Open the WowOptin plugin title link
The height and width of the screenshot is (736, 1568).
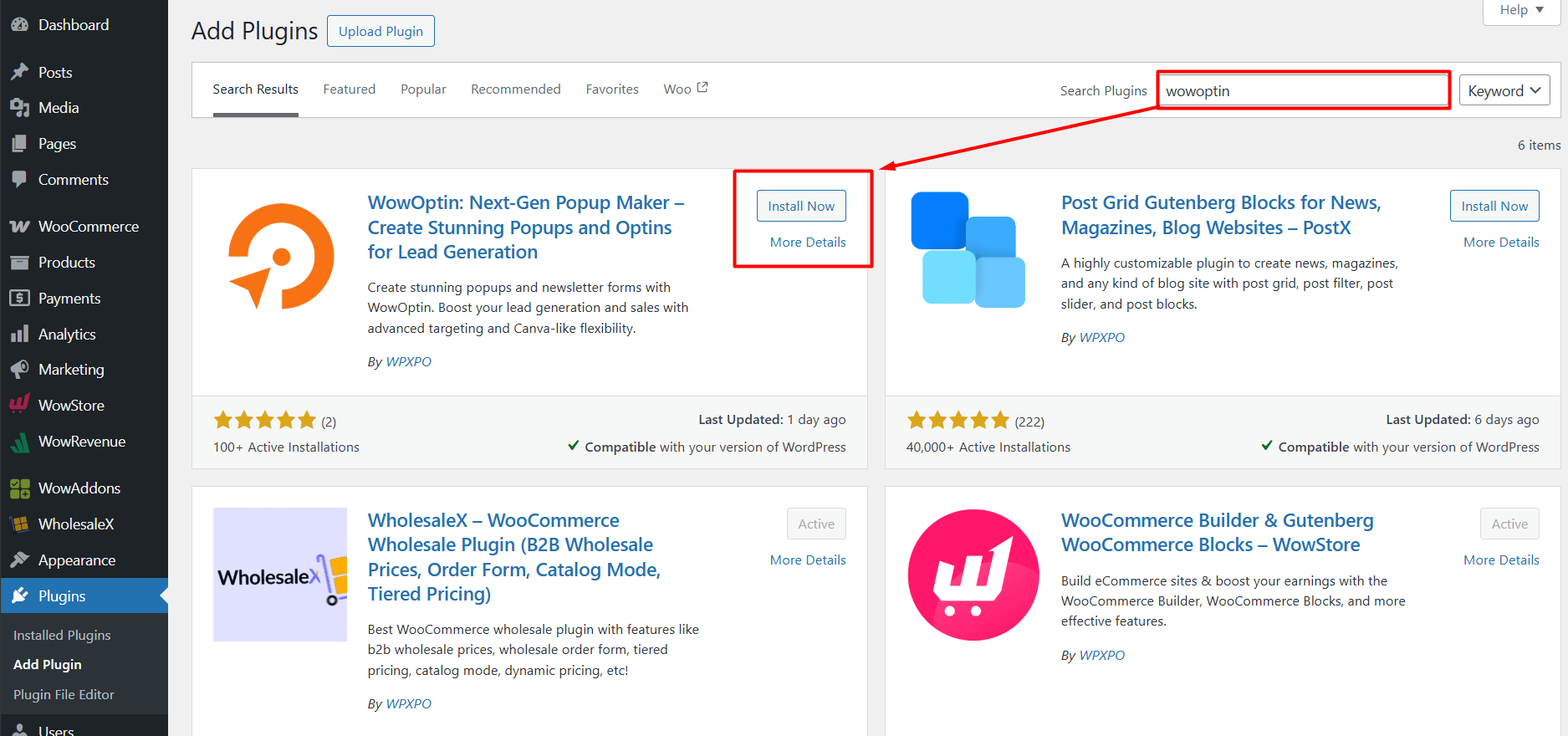[526, 227]
